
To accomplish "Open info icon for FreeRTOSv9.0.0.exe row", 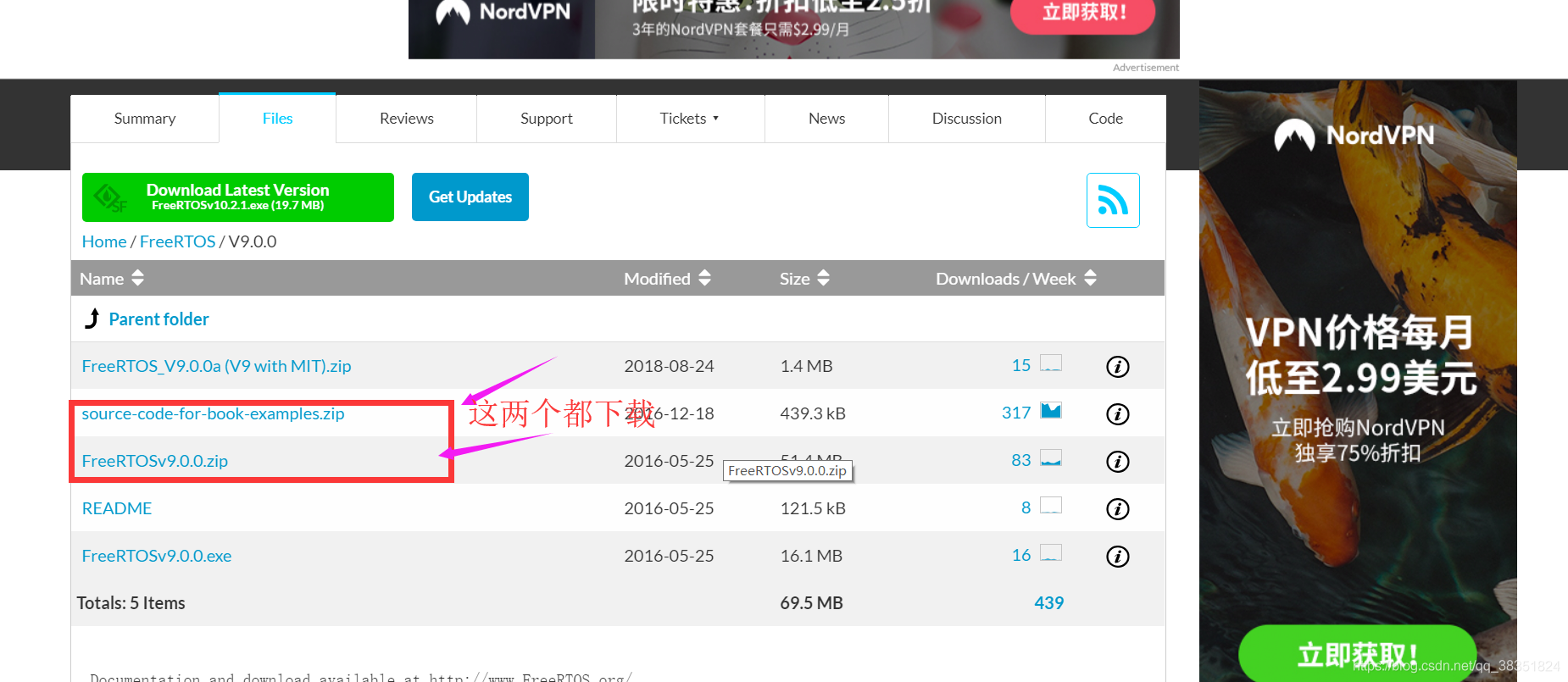I will click(1118, 557).
